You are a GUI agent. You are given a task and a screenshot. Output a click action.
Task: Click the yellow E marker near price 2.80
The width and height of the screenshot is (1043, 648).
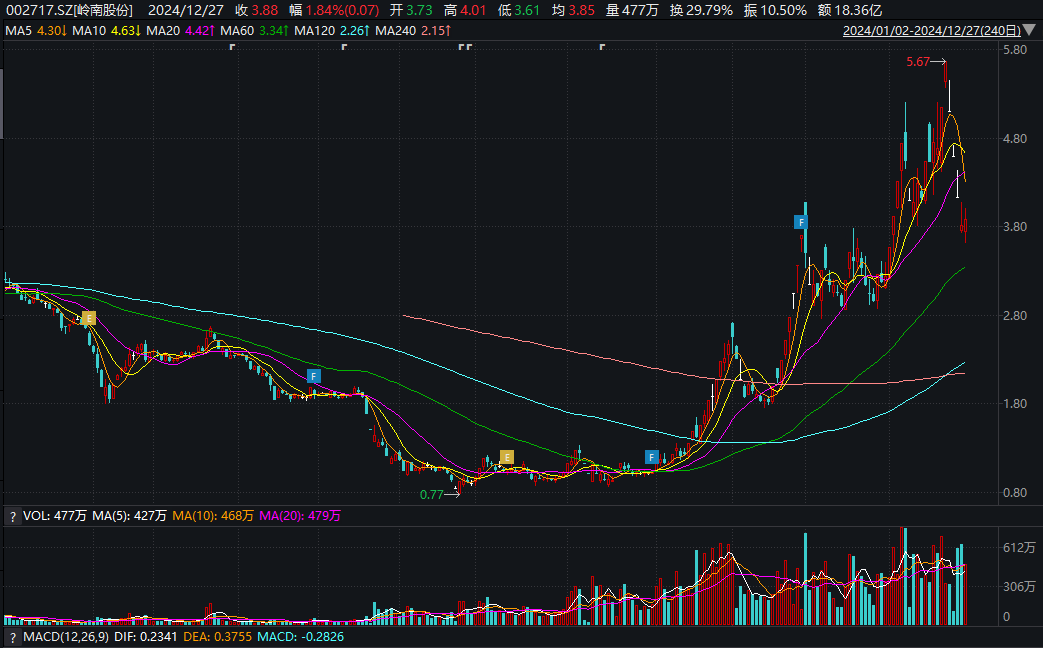coord(89,318)
